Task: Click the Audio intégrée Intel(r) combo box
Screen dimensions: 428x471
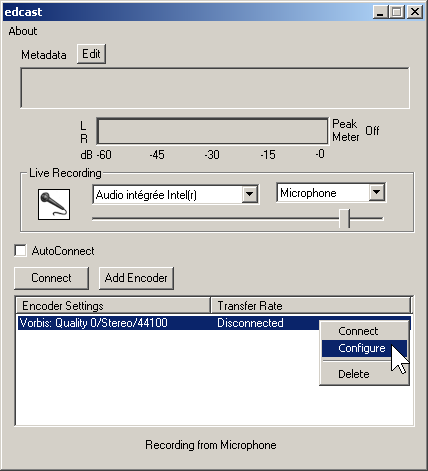Action: 175,194
